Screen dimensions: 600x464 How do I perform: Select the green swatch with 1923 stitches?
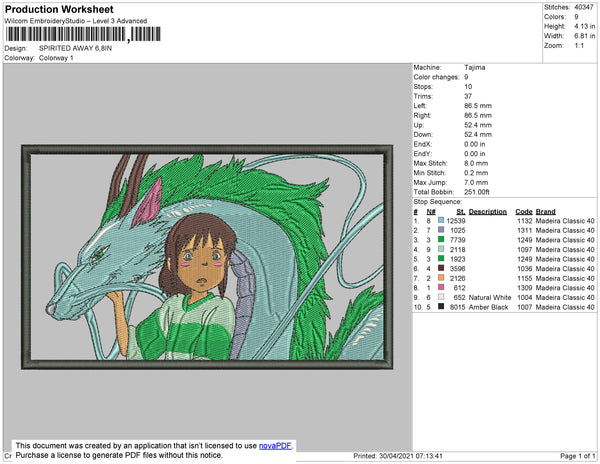[441, 259]
